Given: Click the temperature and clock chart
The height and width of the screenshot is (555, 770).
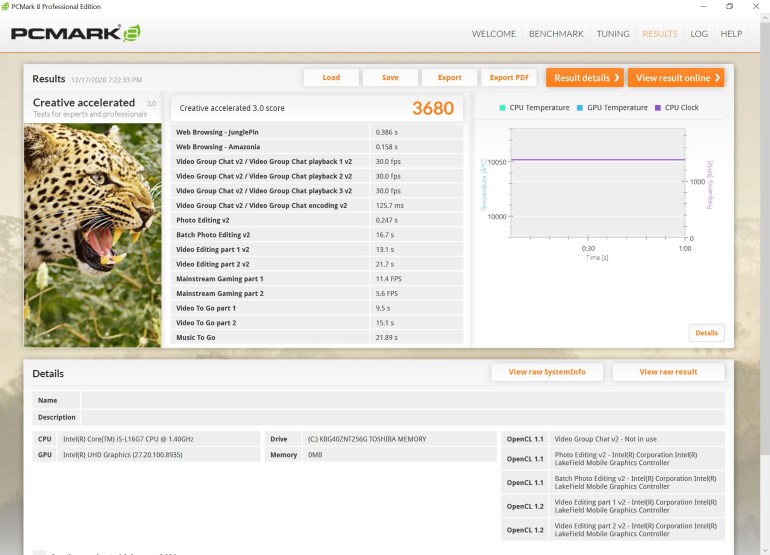Looking at the screenshot, I should [x=598, y=183].
